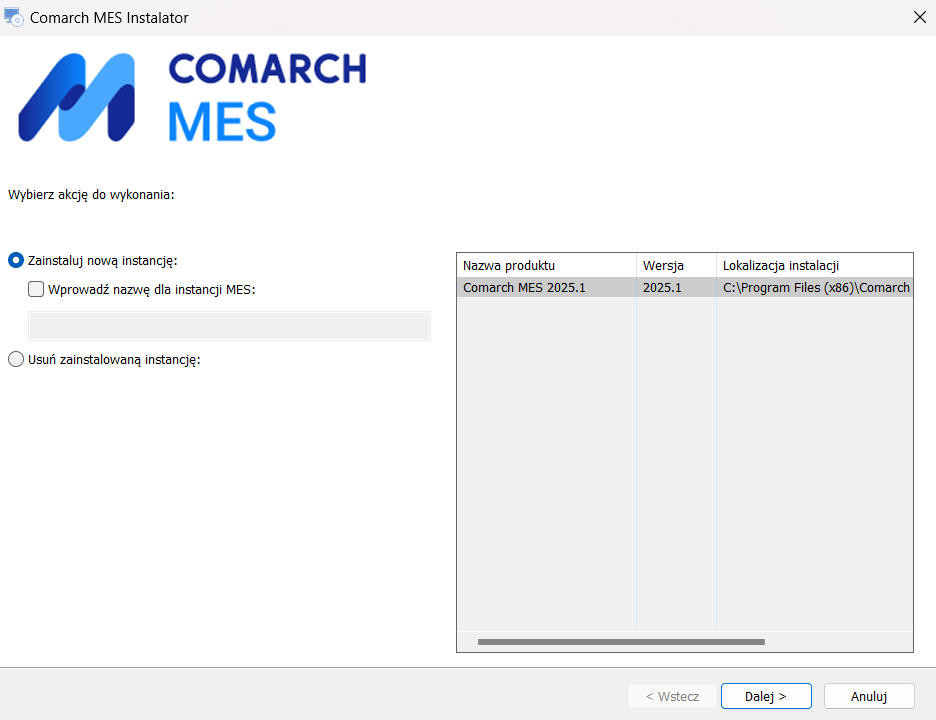936x720 pixels.
Task: Click the 'Lokalizacja instalacji' column header
Action: (x=813, y=265)
